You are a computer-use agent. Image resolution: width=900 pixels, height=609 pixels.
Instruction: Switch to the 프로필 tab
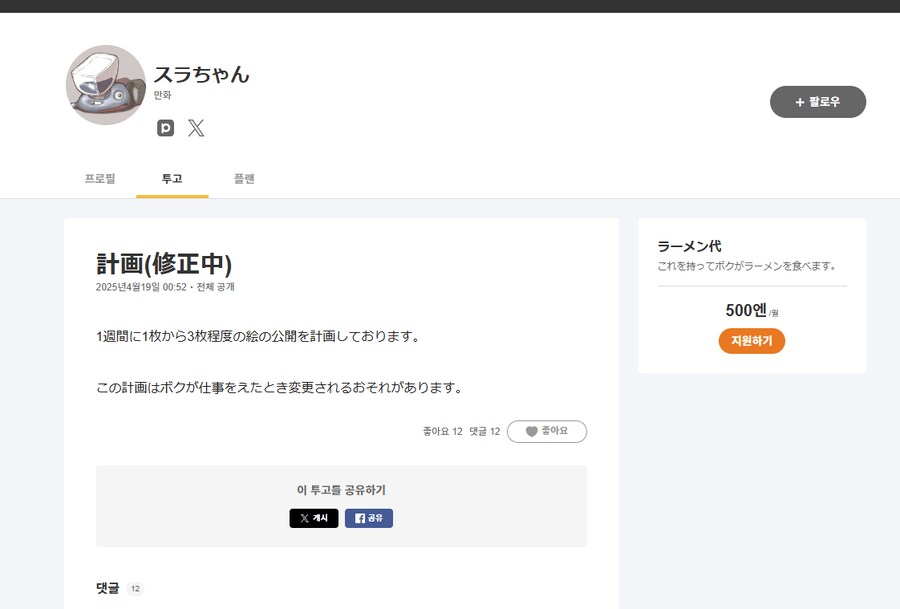coord(100,179)
